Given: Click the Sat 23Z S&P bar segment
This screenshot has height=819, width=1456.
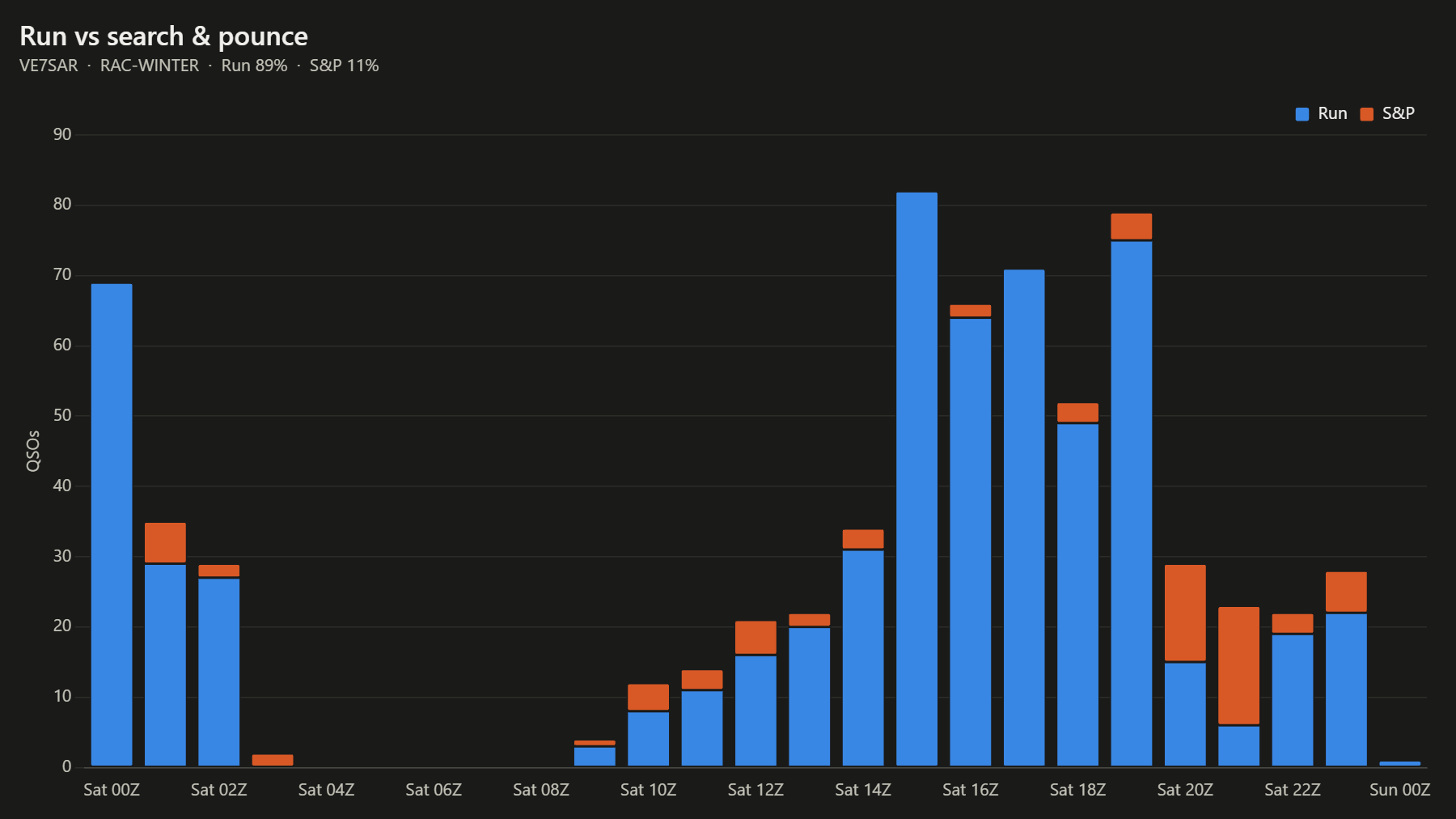Looking at the screenshot, I should pyautogui.click(x=1346, y=592).
